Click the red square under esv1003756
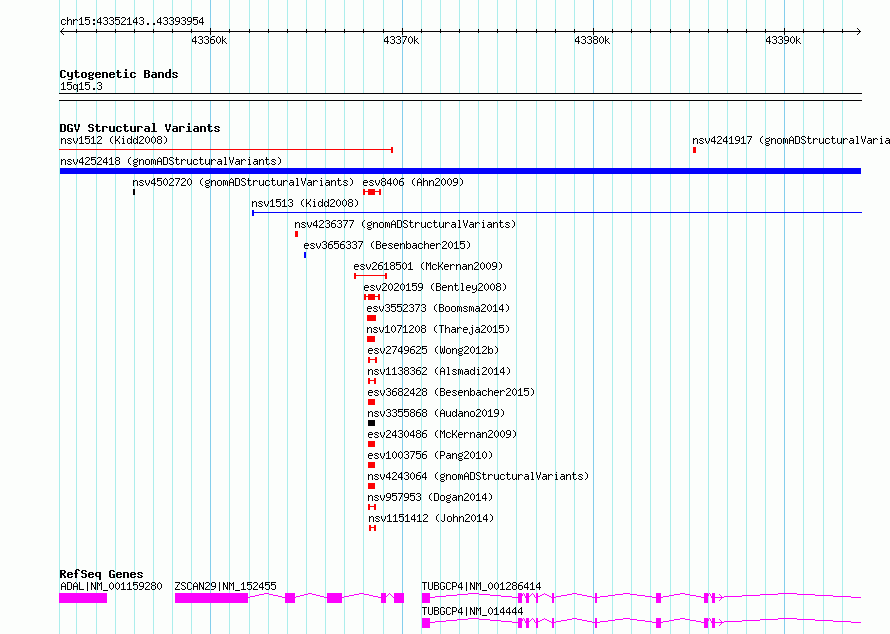Viewport: 890px width, 634px height. click(x=371, y=465)
